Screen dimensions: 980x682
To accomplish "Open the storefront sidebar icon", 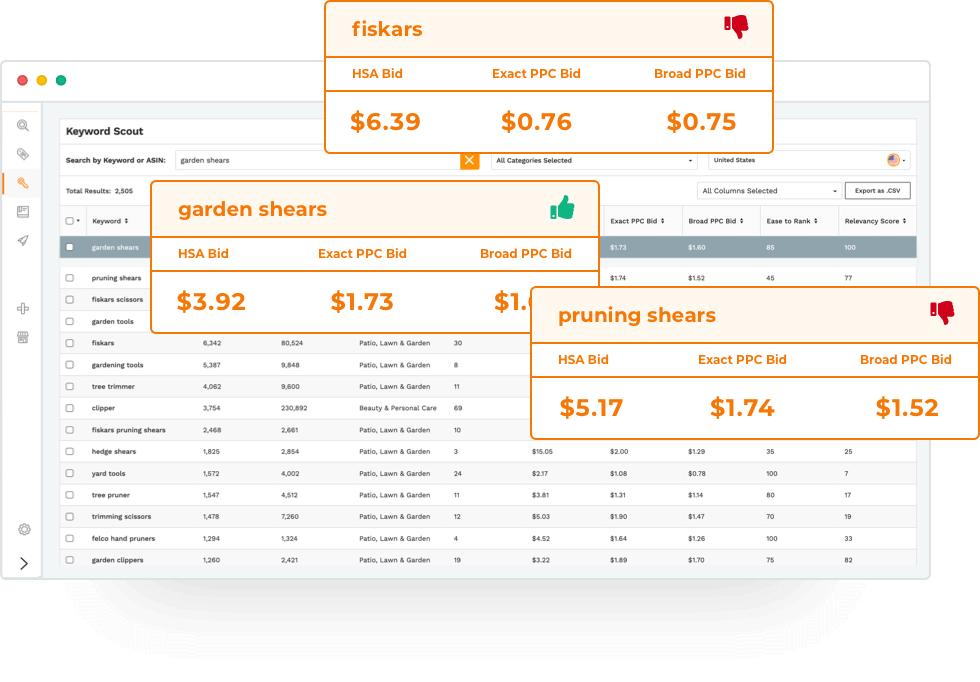I will [23, 338].
